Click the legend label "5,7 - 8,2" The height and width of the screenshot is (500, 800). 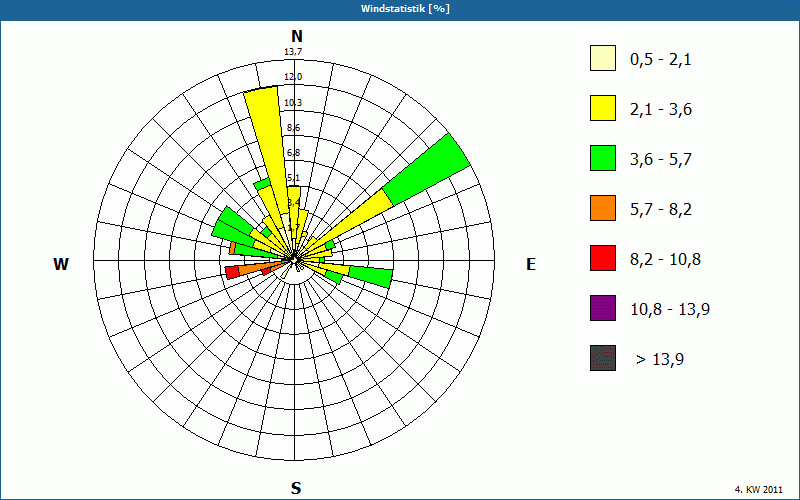click(x=661, y=210)
